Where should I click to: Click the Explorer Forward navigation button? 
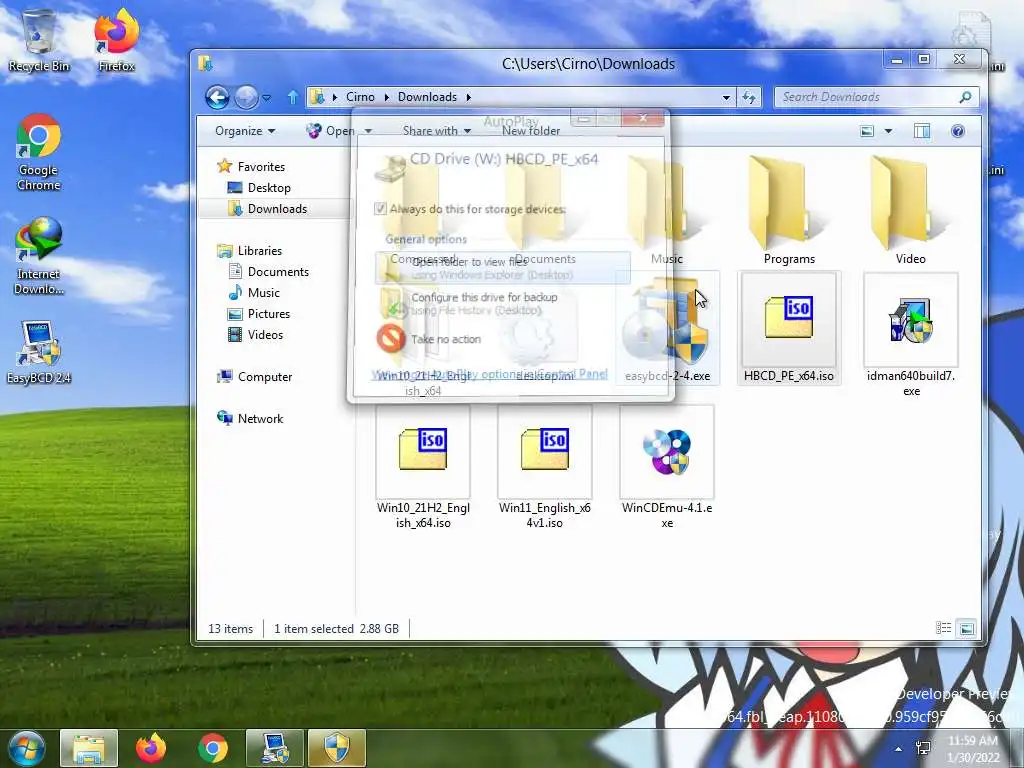point(246,97)
